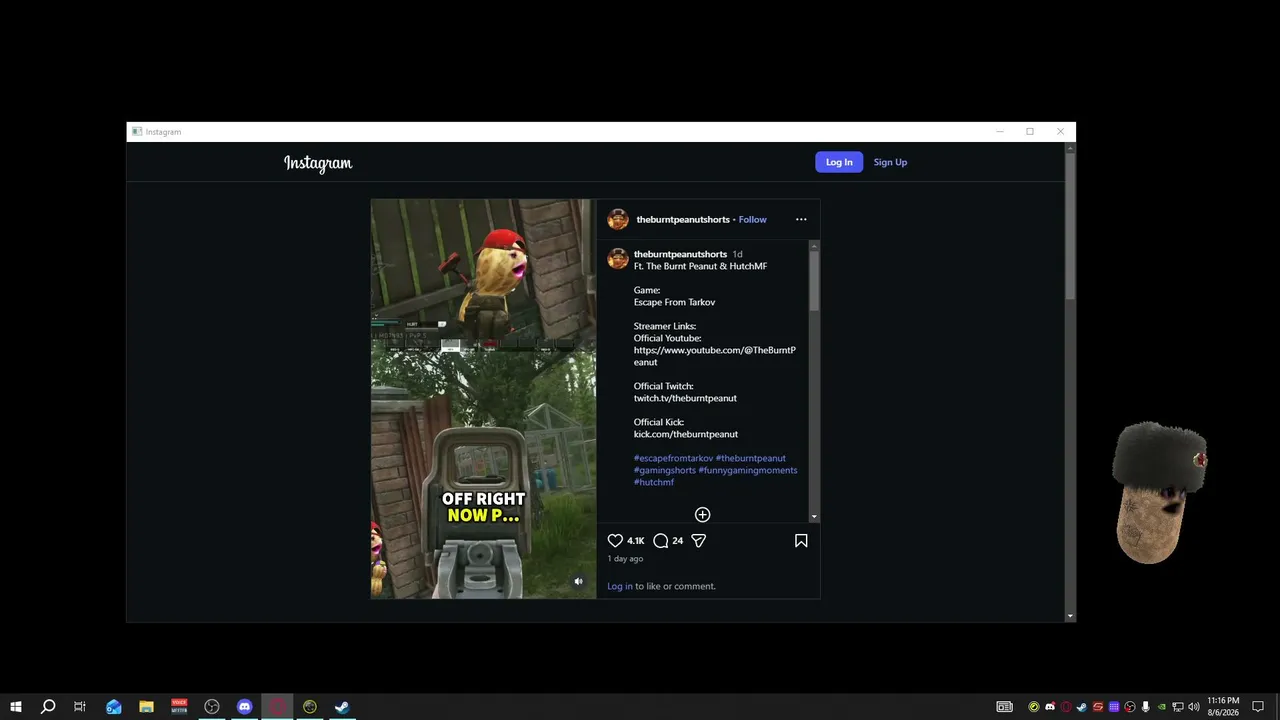Open Discord from the taskbar
Screen dimensions: 1280x720
coord(245,707)
